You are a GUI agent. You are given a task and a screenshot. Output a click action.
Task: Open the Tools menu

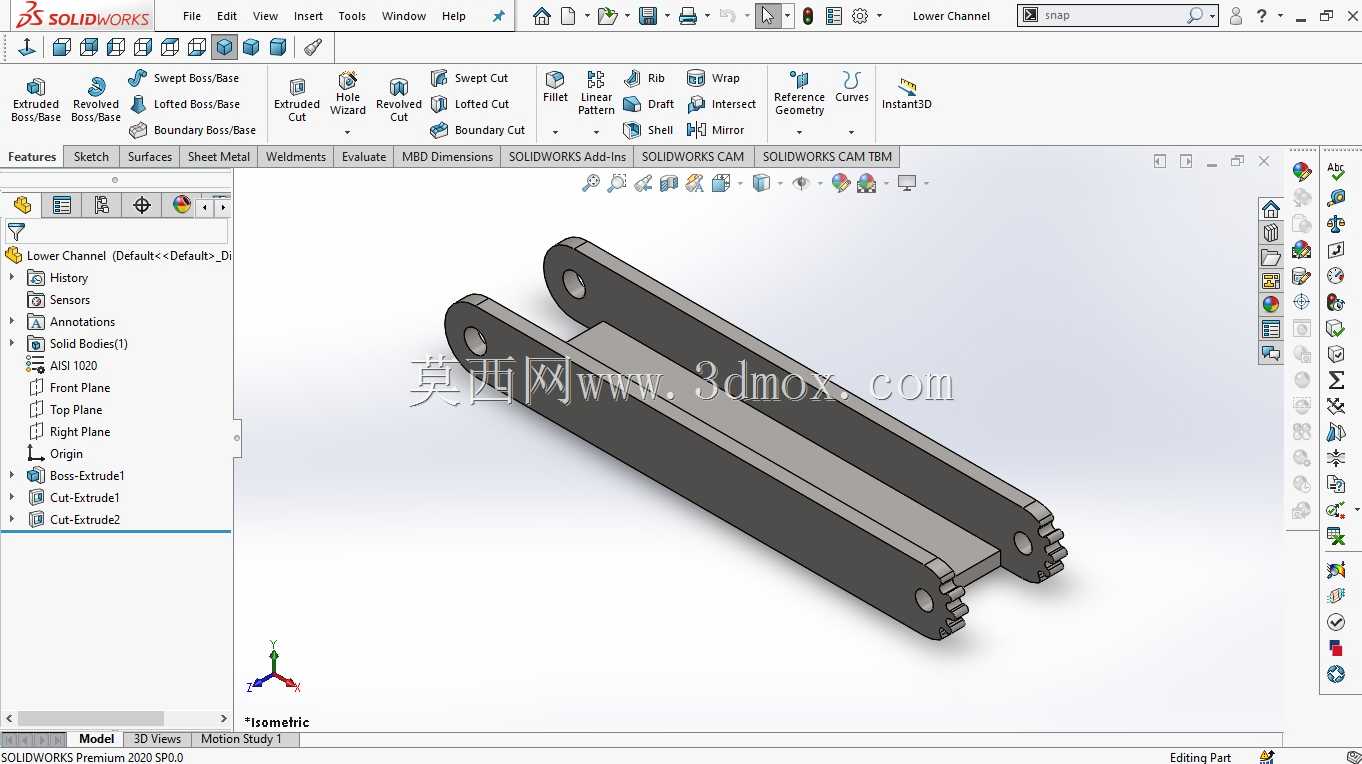(352, 16)
